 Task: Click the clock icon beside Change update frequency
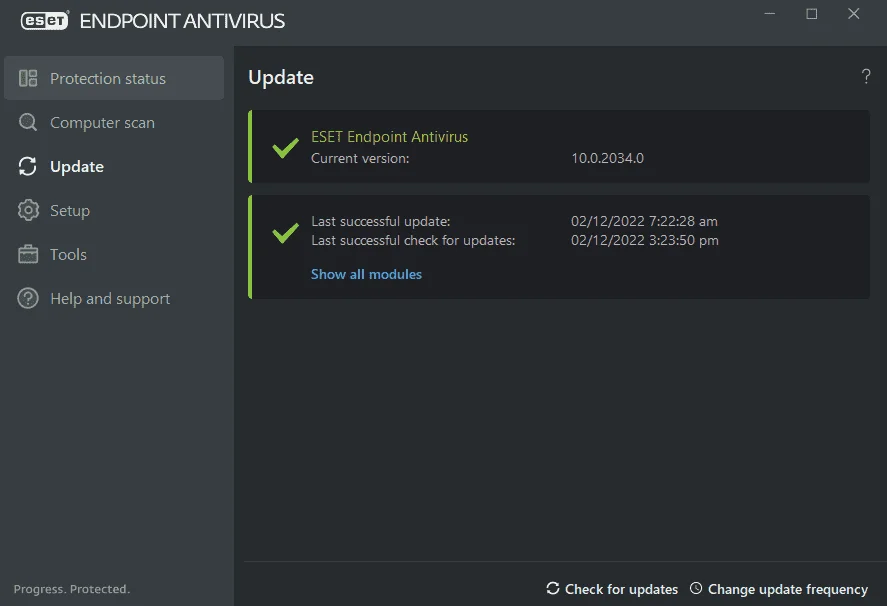coord(696,588)
